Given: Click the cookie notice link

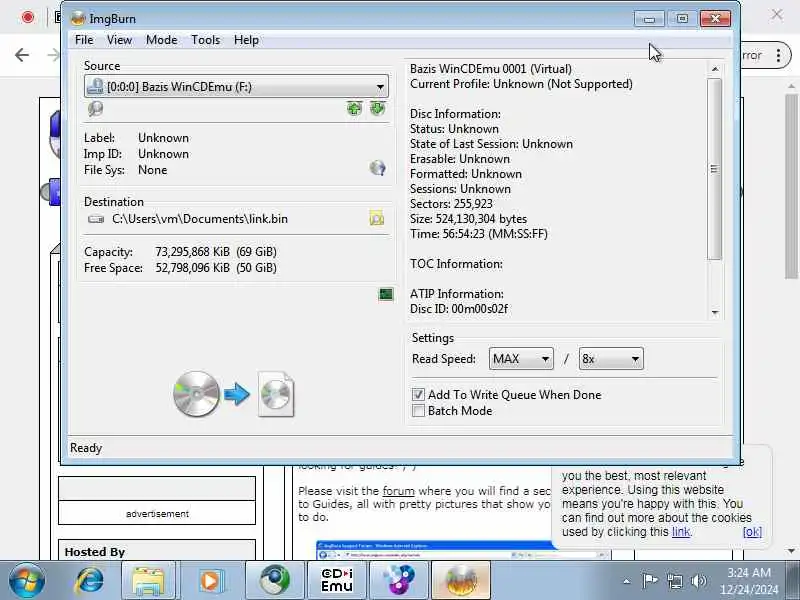Looking at the screenshot, I should pos(681,532).
